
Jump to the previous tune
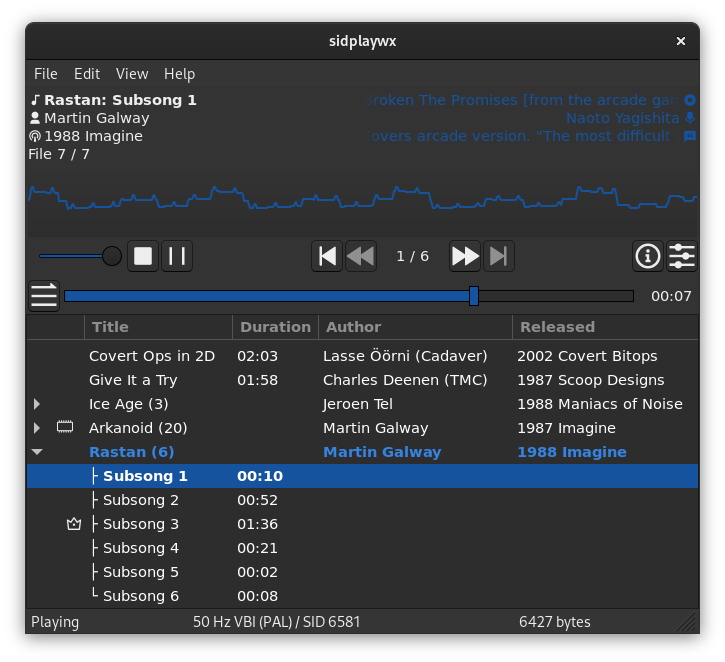coord(327,256)
